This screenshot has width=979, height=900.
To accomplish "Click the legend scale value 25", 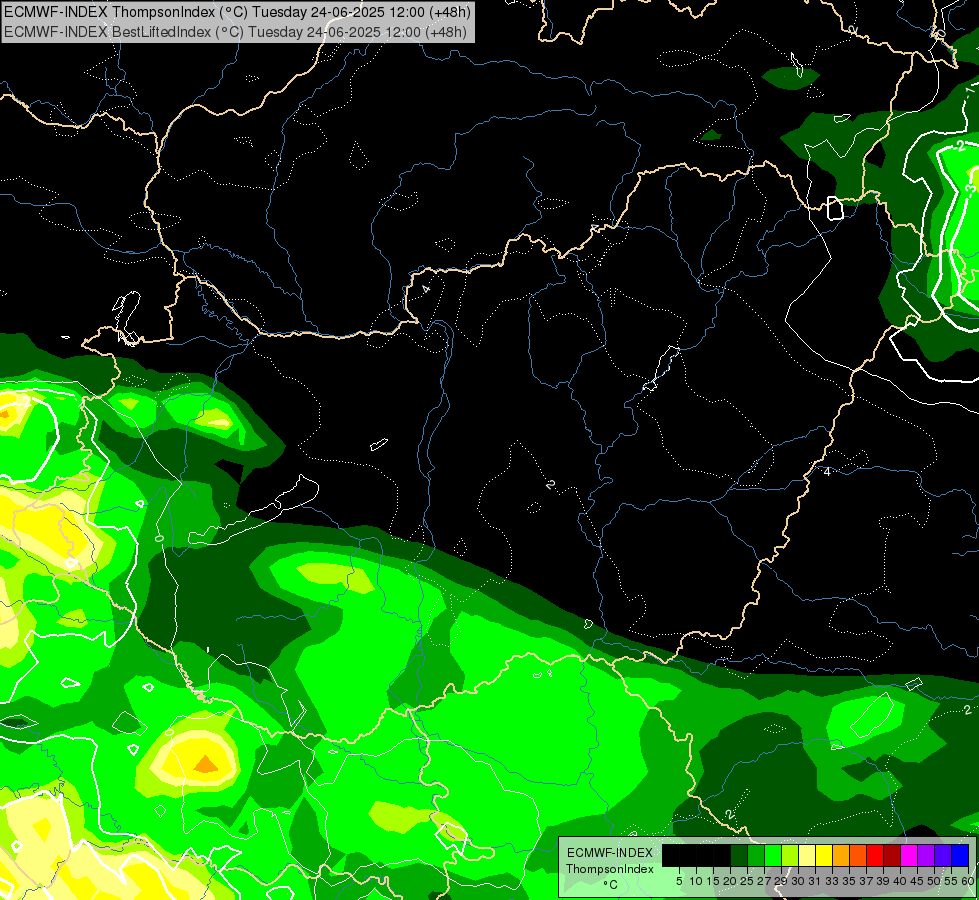I will click(x=747, y=881).
